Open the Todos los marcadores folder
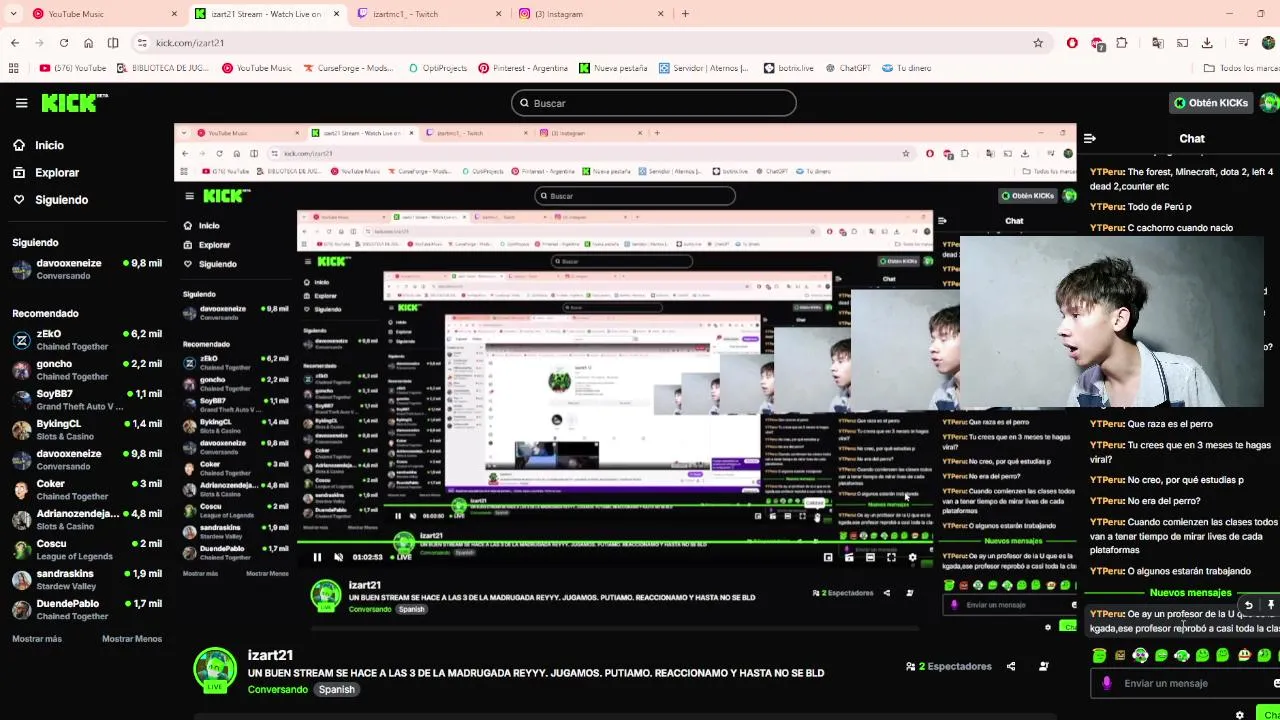Viewport: 1280px width, 720px height. point(1241,68)
